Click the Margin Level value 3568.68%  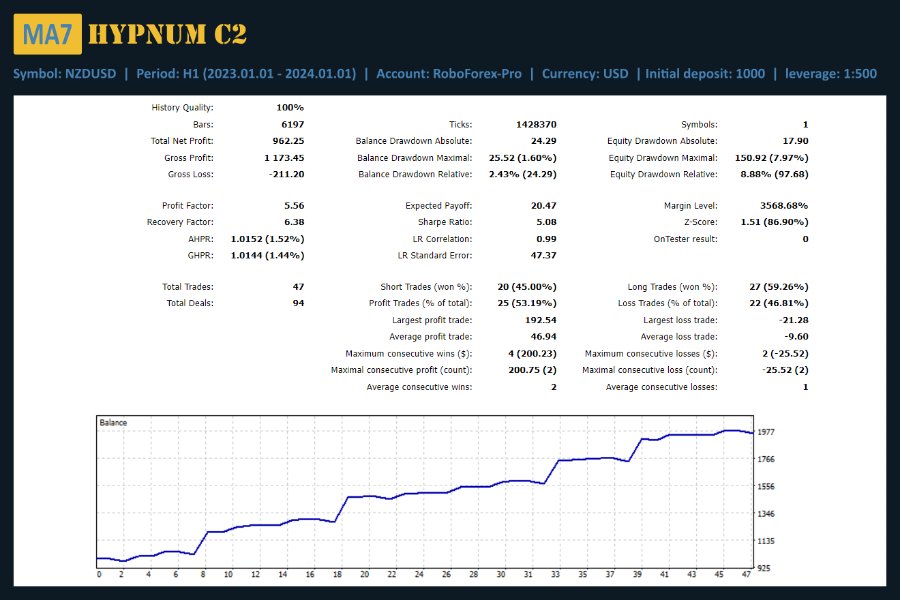pyautogui.click(x=783, y=206)
